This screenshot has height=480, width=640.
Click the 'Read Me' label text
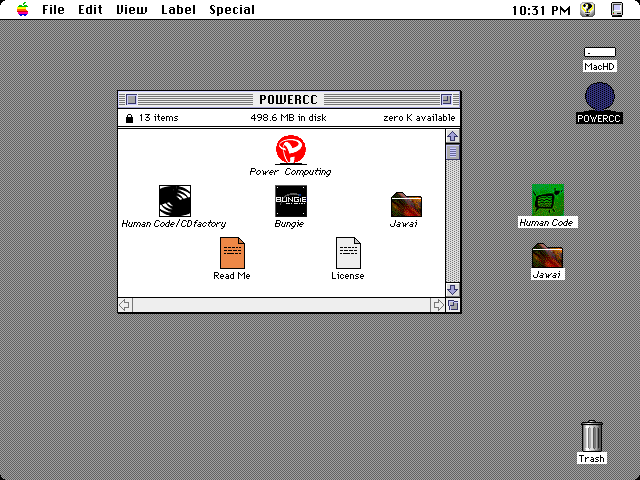(x=232, y=276)
